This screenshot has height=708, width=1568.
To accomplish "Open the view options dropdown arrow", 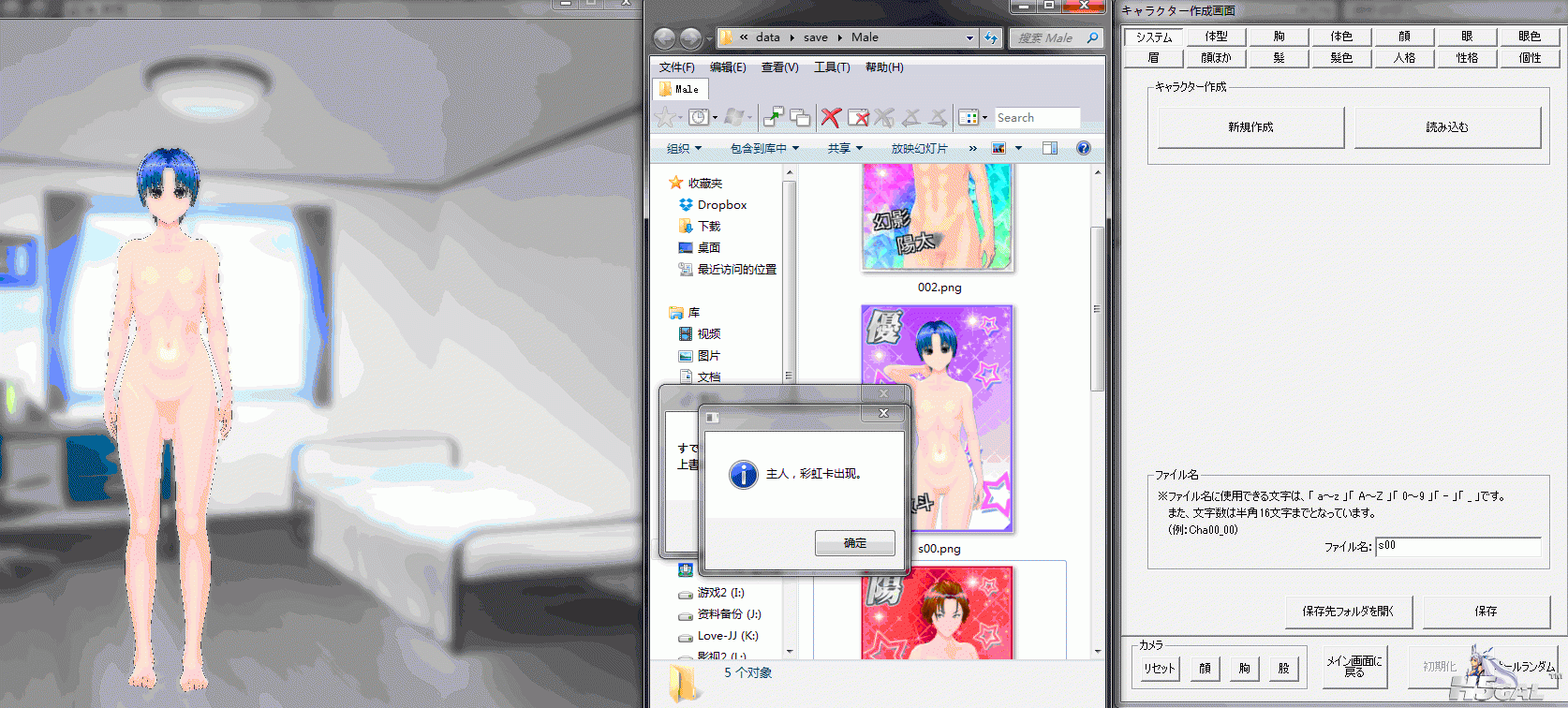I will [1018, 148].
